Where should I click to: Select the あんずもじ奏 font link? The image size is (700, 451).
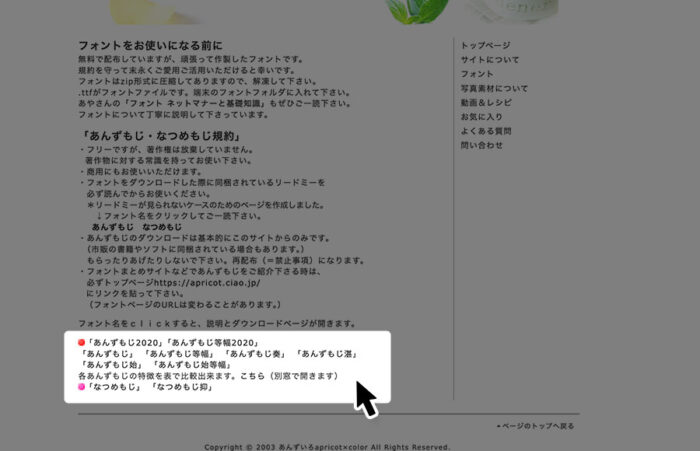252,354
